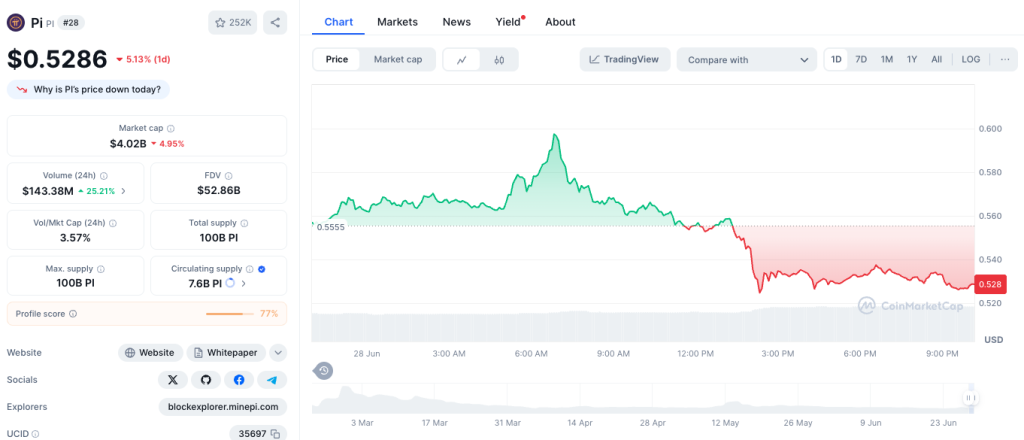This screenshot has height=440, width=1024.
Task: Copy the UCID 35697
Action: coord(276,433)
